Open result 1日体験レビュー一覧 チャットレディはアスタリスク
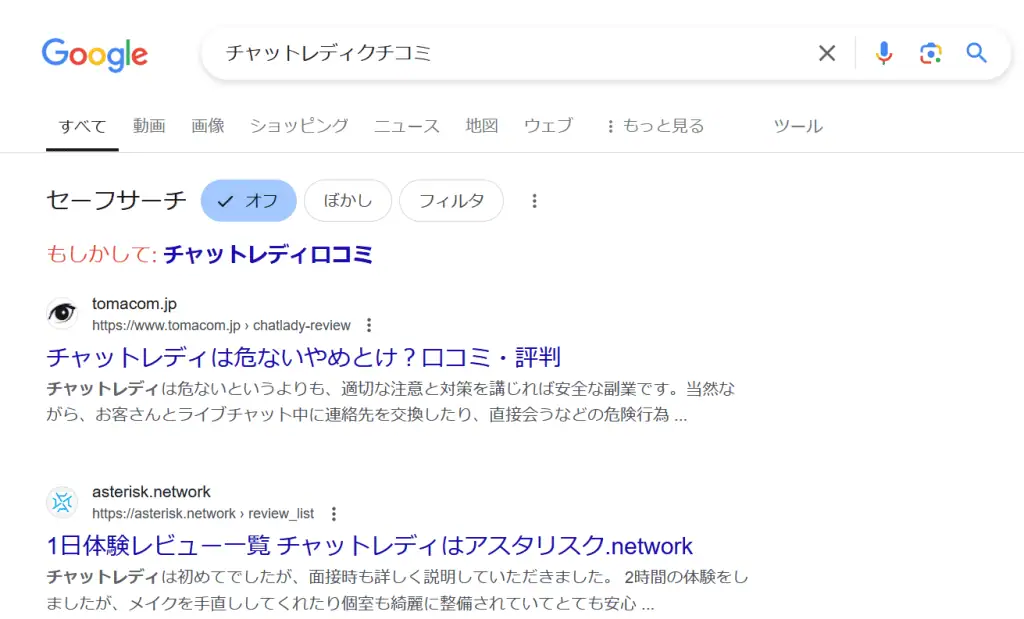 [x=370, y=545]
